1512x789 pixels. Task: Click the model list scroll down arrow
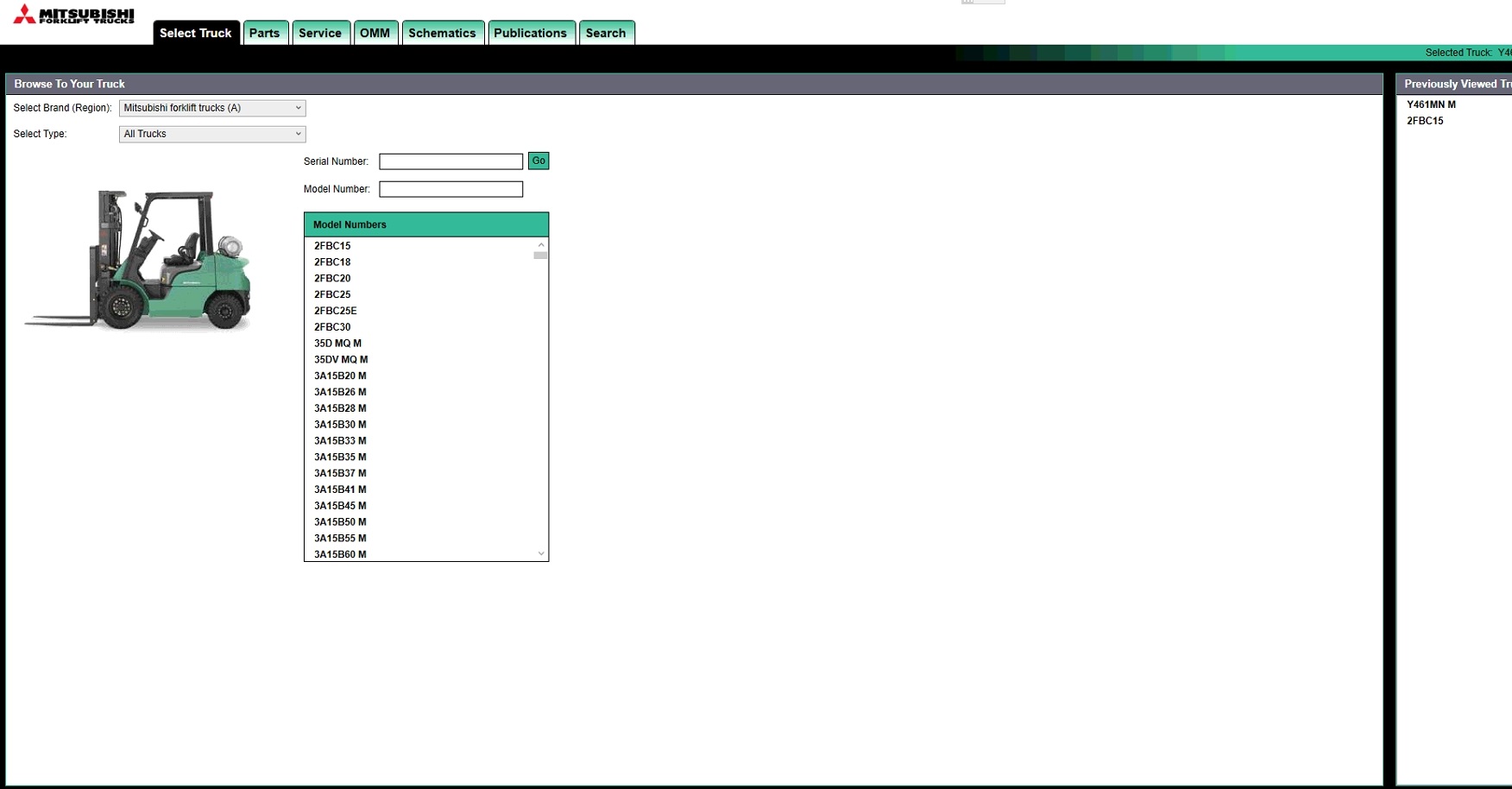coord(541,554)
